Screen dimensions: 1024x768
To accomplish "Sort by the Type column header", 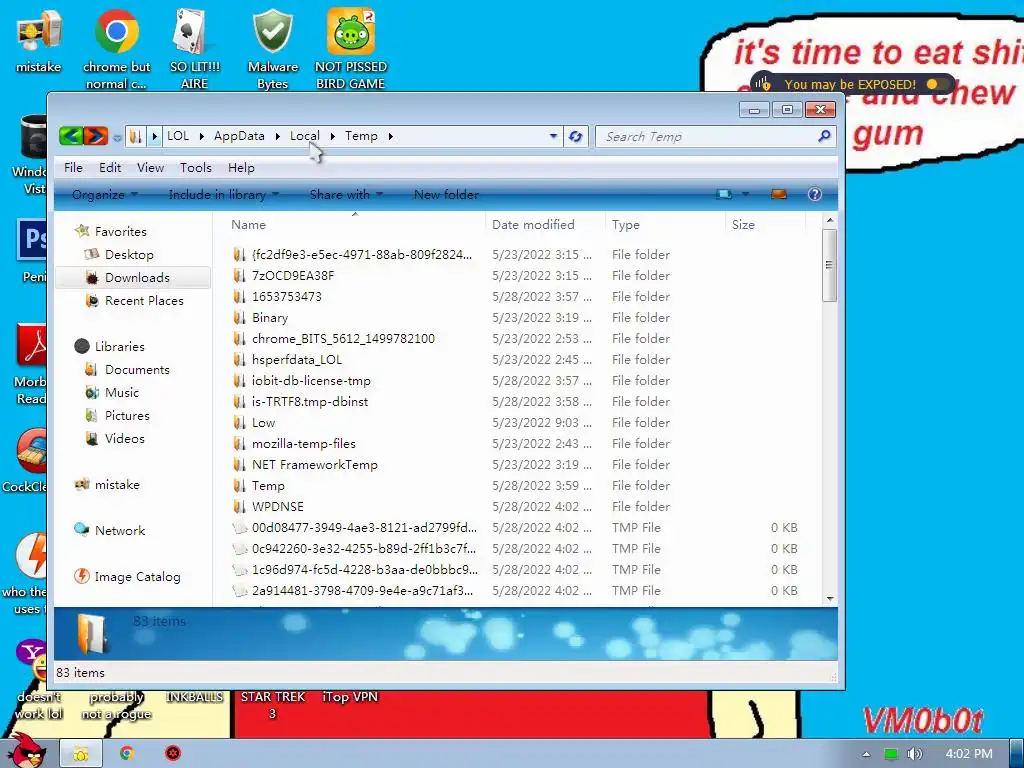I will pyautogui.click(x=665, y=225).
